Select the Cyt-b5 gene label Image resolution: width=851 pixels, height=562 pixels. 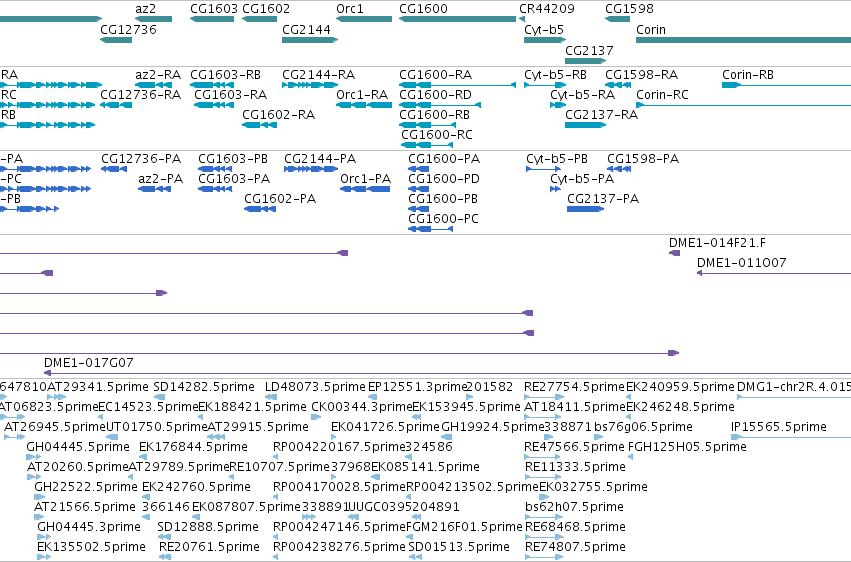point(544,29)
